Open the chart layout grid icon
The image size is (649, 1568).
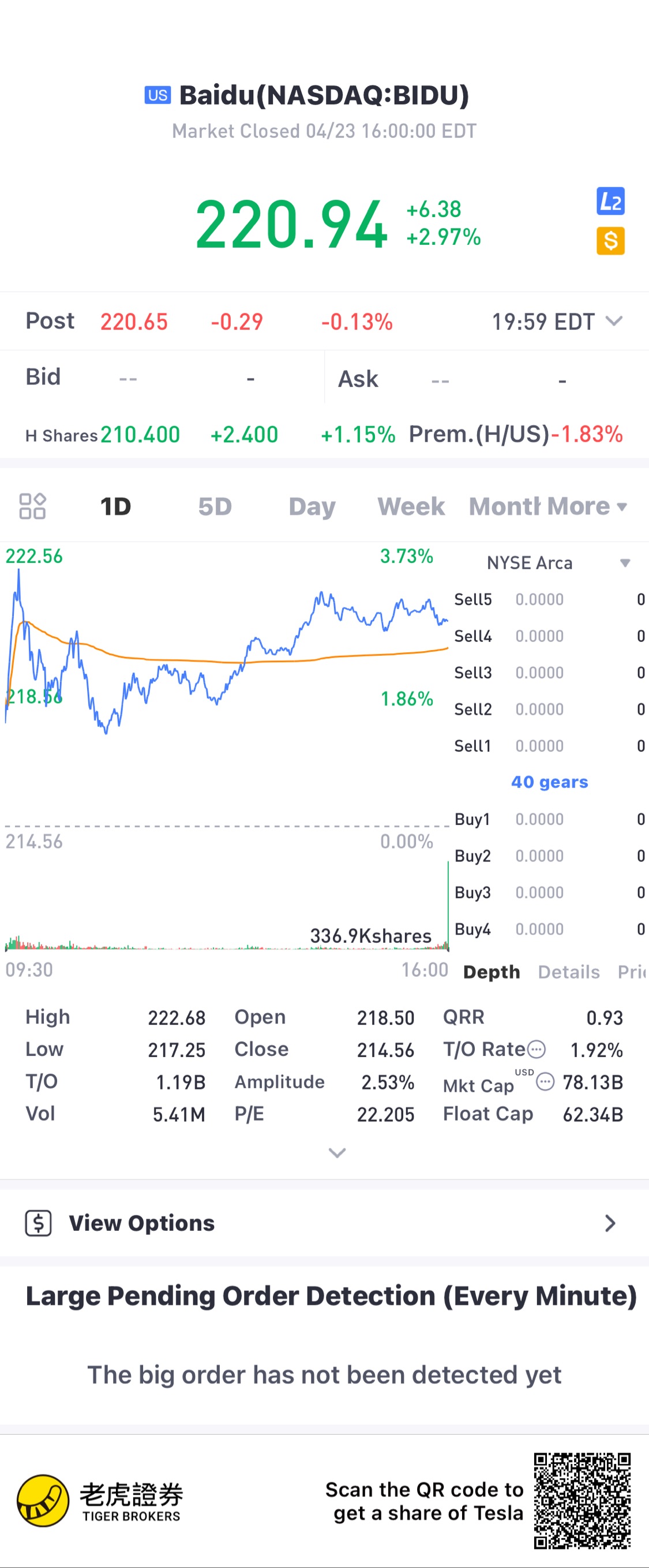click(x=32, y=506)
